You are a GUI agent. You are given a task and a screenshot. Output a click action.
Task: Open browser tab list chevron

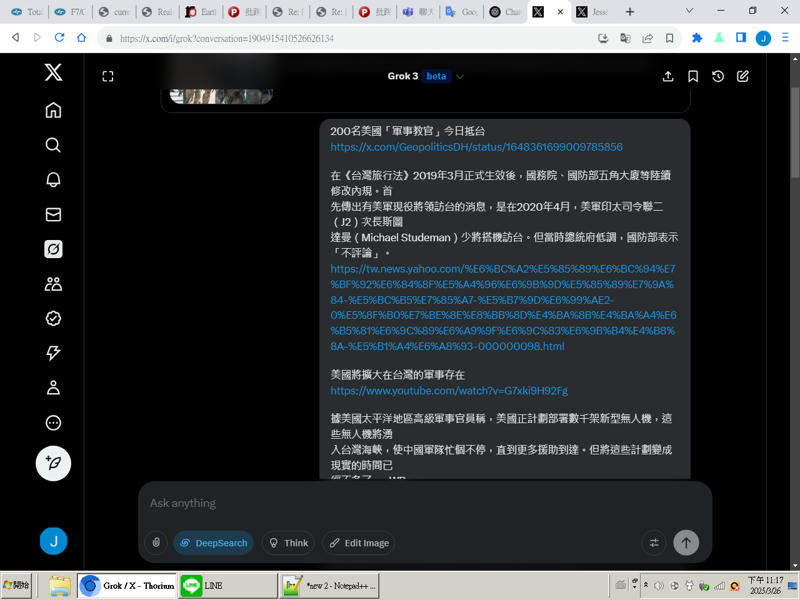(x=689, y=11)
